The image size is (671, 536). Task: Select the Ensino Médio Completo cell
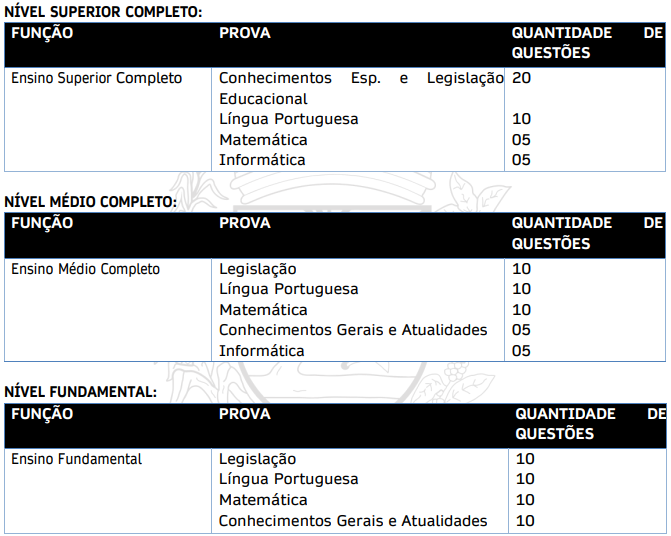click(x=86, y=269)
